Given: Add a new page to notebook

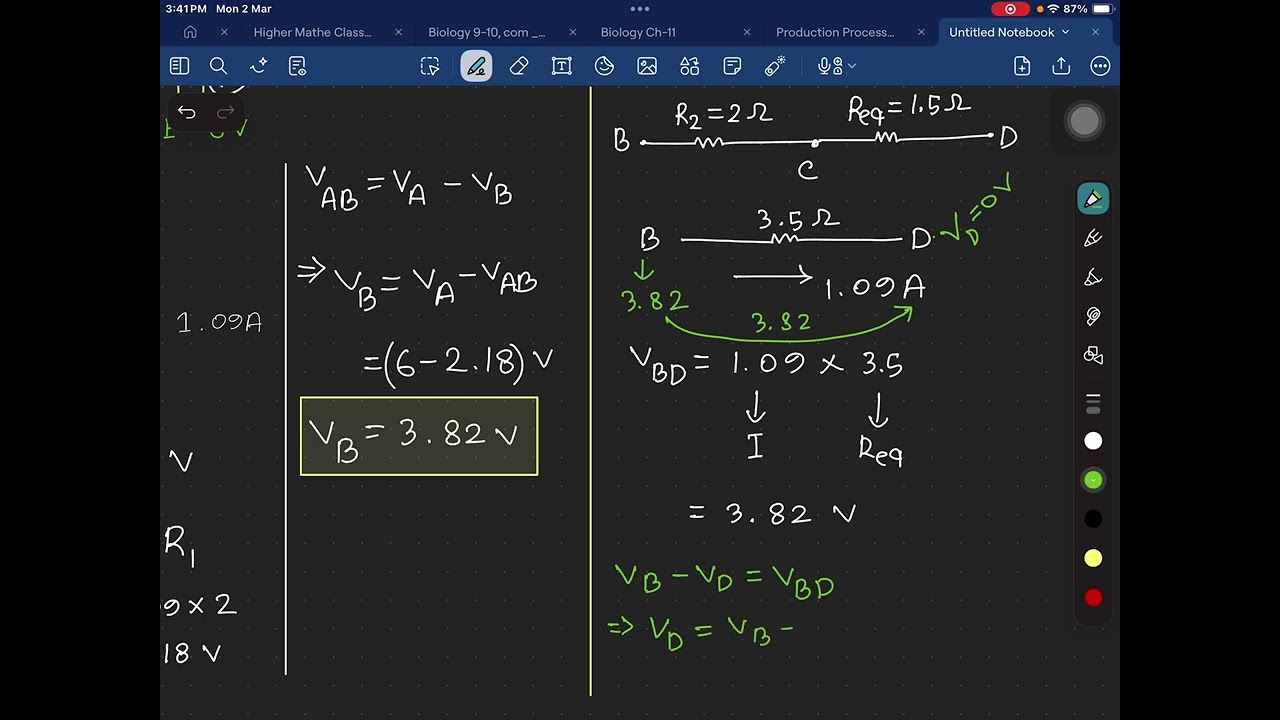Looking at the screenshot, I should pos(1022,66).
